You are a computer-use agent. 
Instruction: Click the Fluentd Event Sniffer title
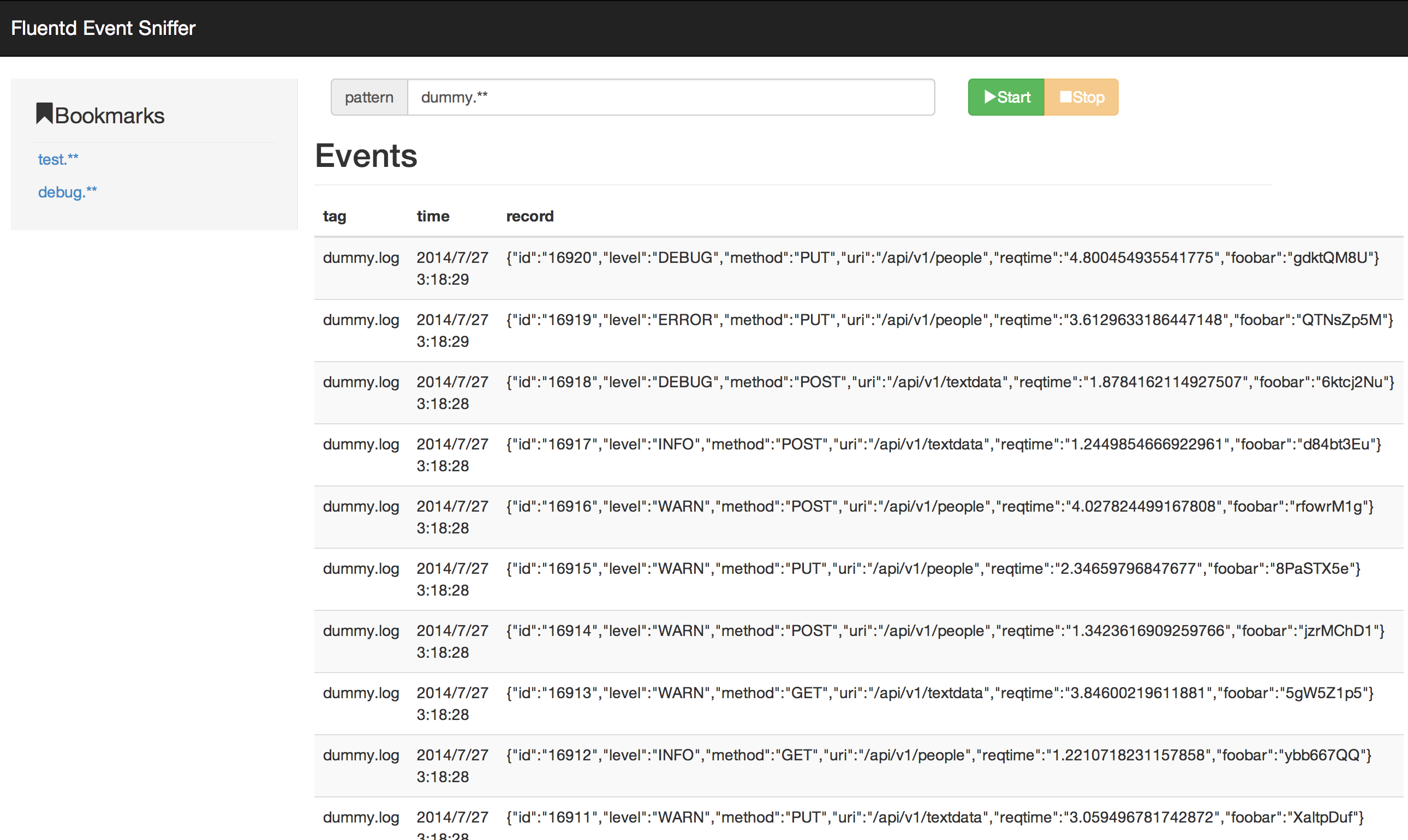click(x=103, y=28)
